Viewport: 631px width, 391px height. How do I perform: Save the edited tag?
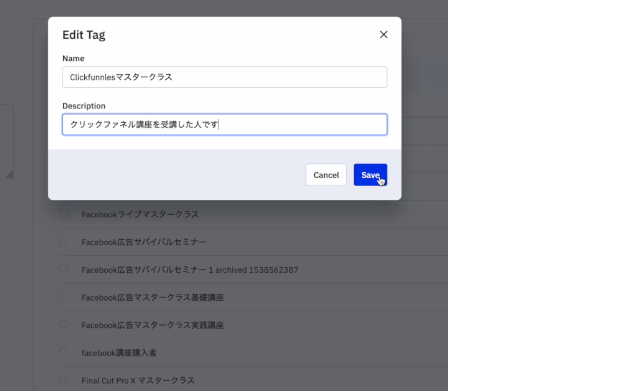[370, 175]
